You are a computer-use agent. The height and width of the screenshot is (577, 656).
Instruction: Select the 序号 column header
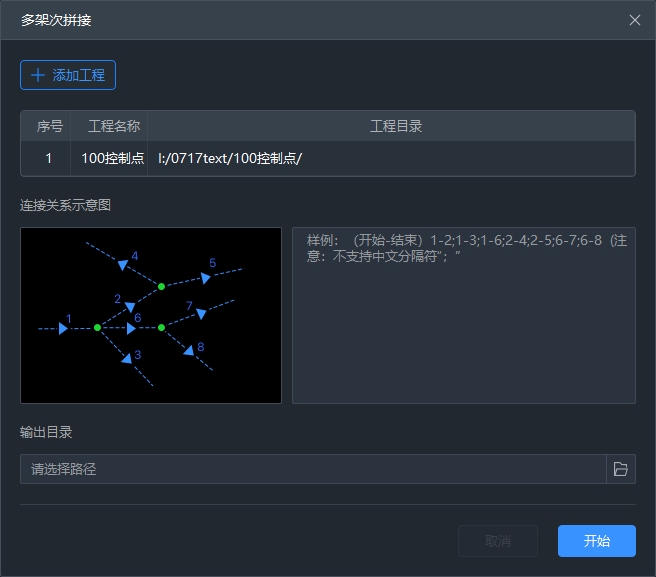[50, 126]
